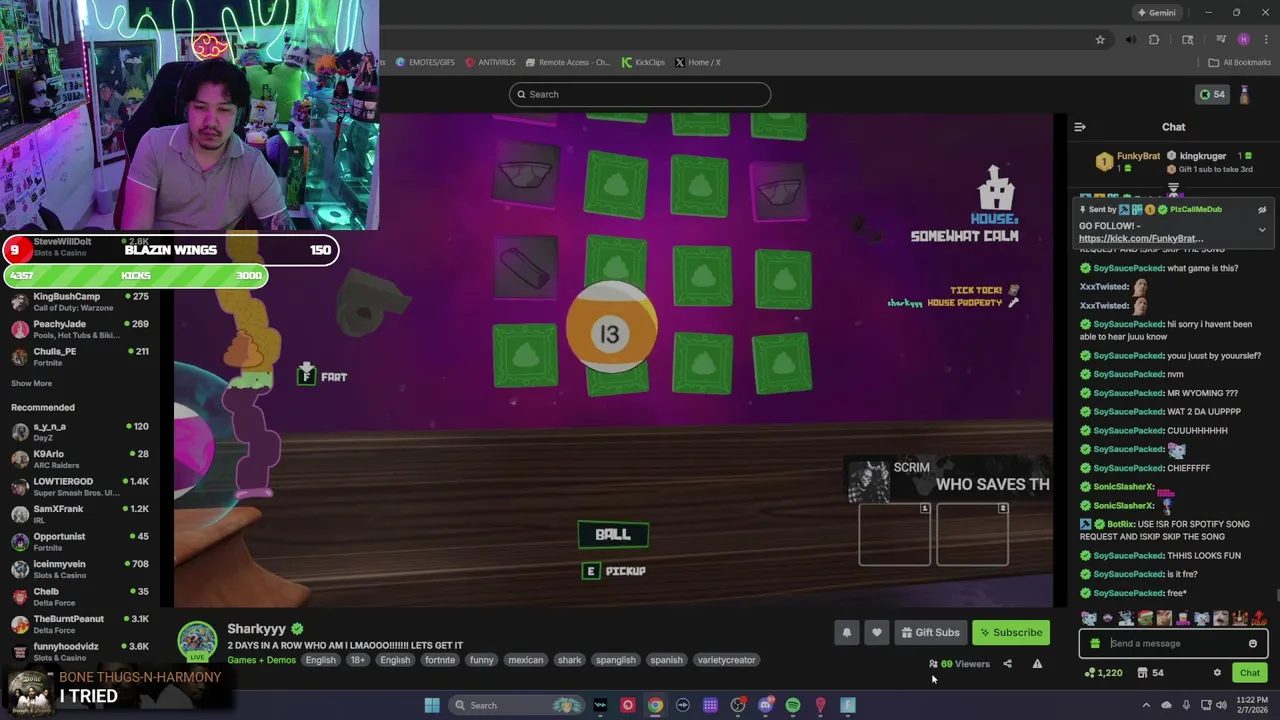1280x720 pixels.
Task: Click gift icon in message box
Action: [x=1095, y=644]
